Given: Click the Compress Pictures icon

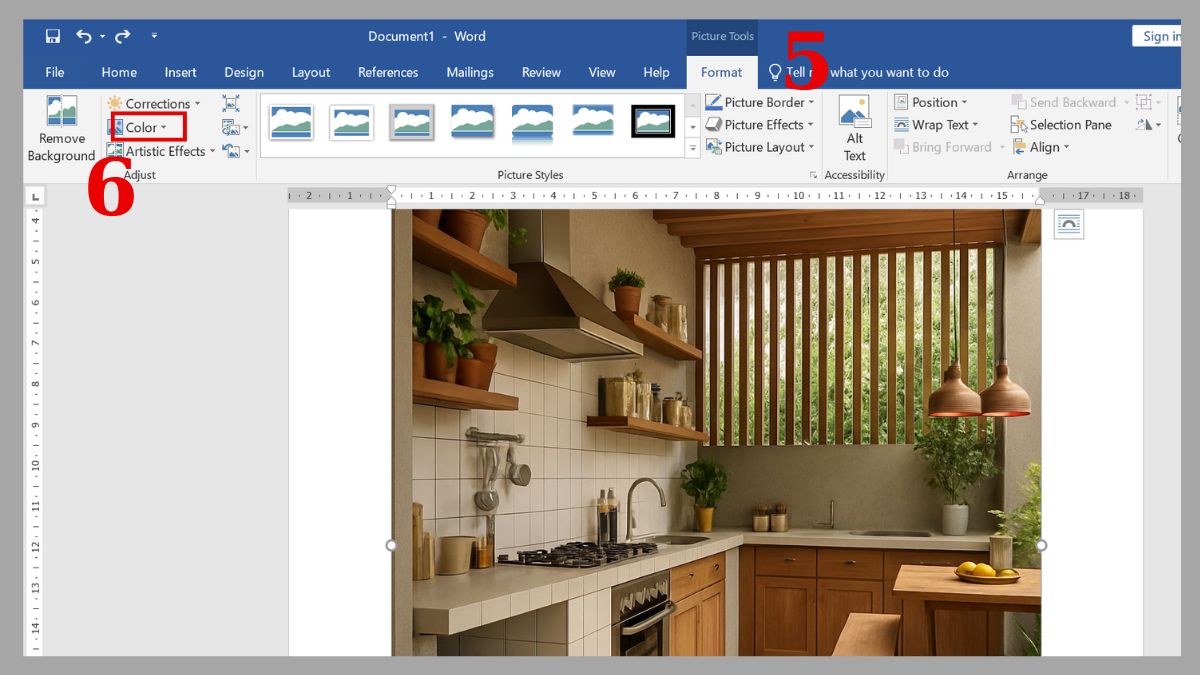Looking at the screenshot, I should [x=230, y=104].
